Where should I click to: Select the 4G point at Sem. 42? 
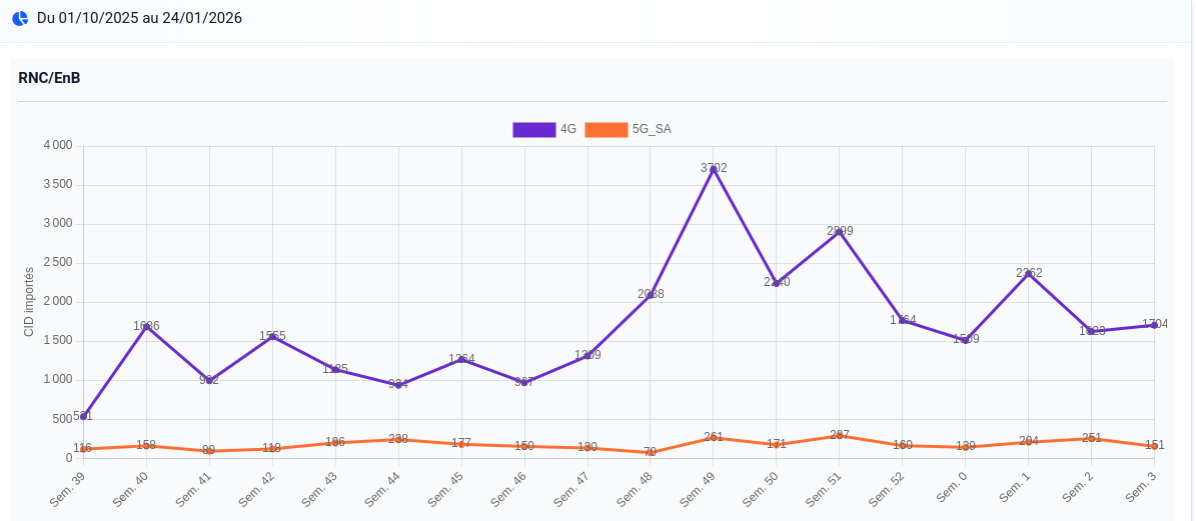coord(272,337)
